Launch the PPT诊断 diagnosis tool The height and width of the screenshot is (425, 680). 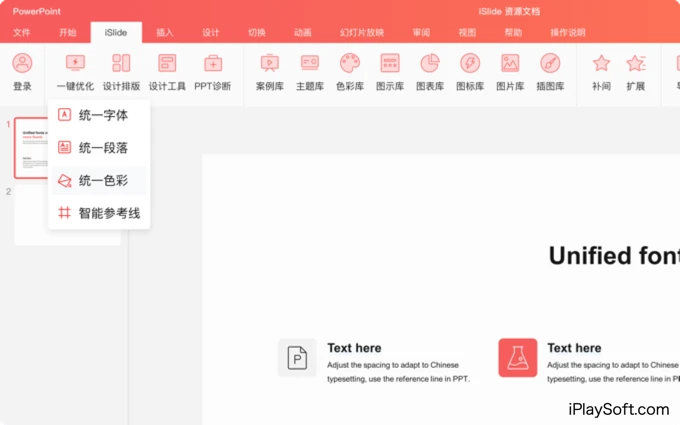pyautogui.click(x=212, y=72)
